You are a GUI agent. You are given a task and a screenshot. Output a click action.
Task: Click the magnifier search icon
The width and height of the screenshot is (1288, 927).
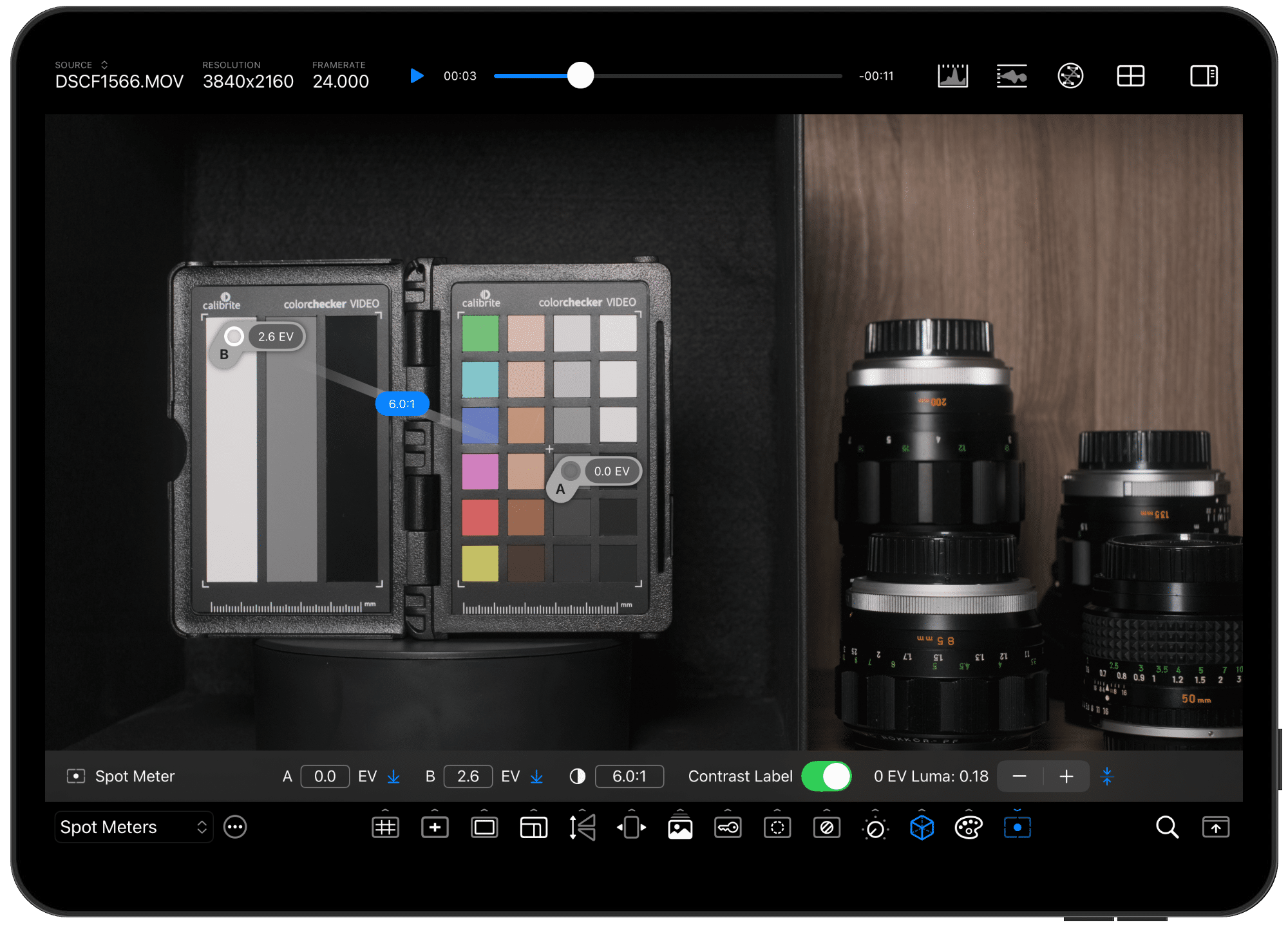point(1166,827)
